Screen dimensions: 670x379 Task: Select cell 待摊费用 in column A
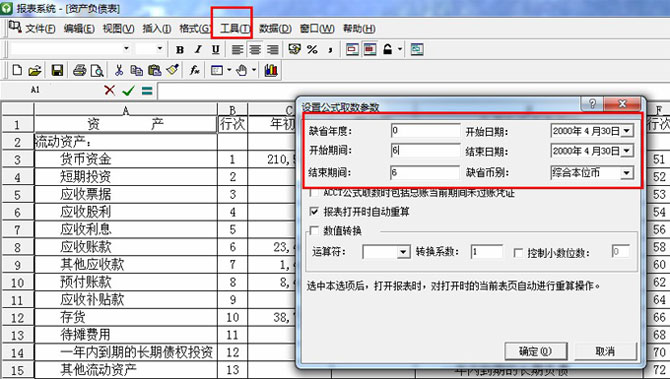click(126, 335)
